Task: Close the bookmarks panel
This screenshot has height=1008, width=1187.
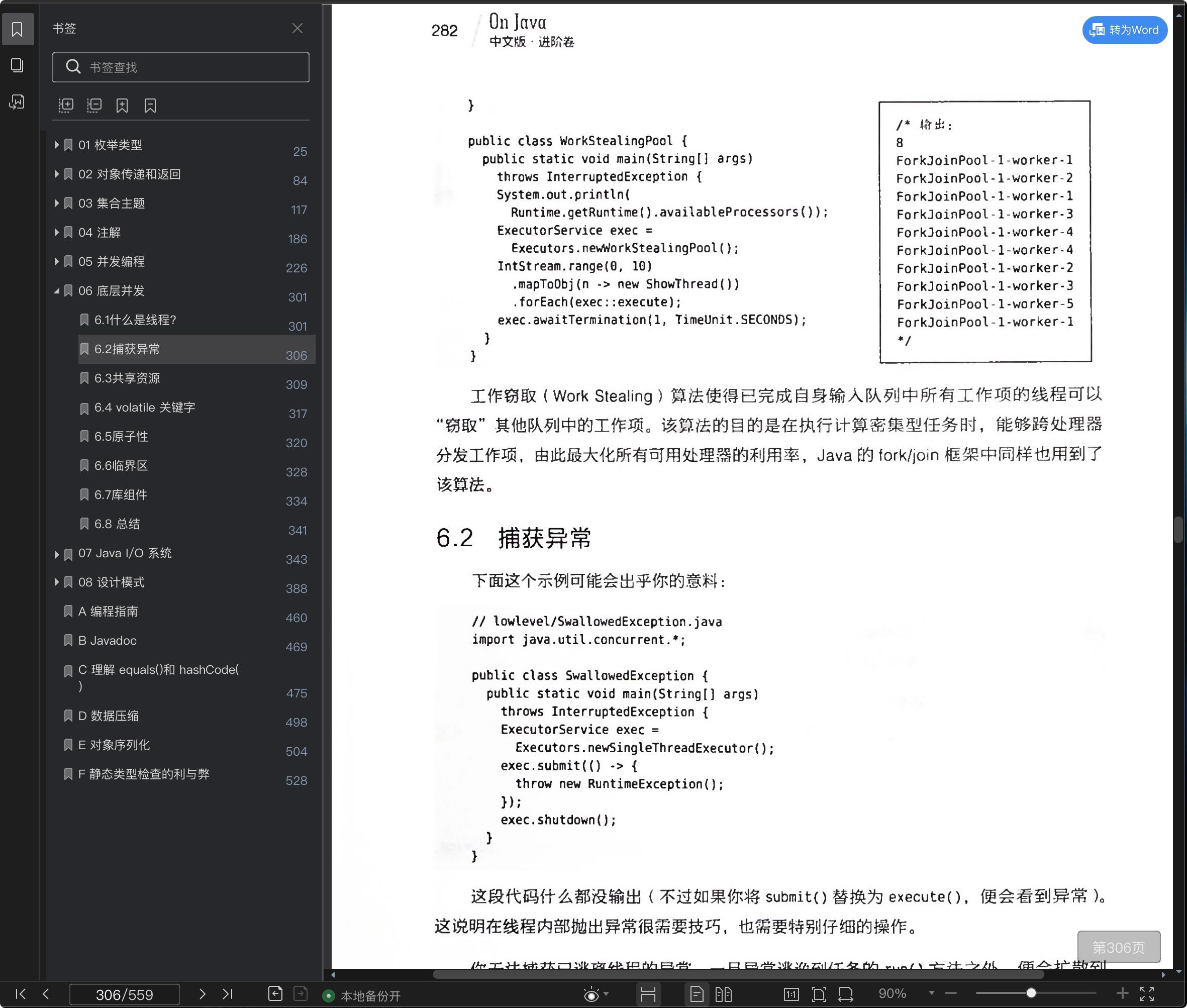Action: point(297,28)
